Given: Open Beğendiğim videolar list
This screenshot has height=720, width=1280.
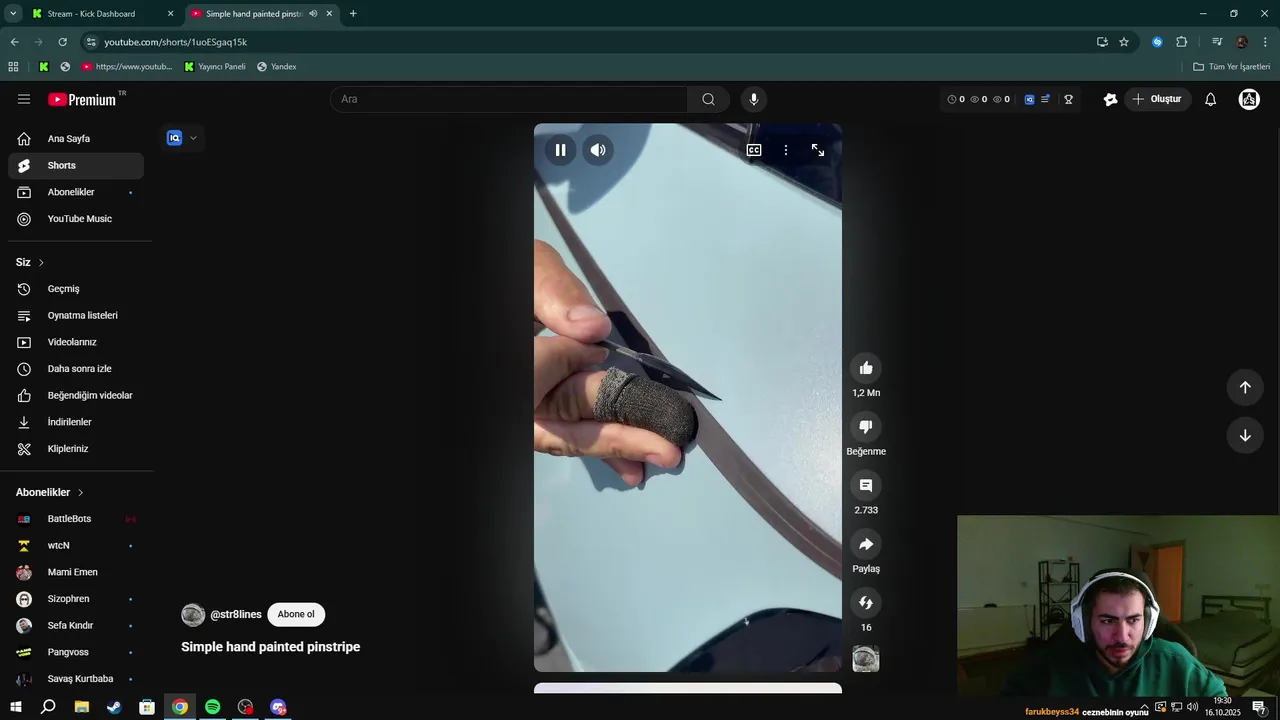Looking at the screenshot, I should 76,395.
